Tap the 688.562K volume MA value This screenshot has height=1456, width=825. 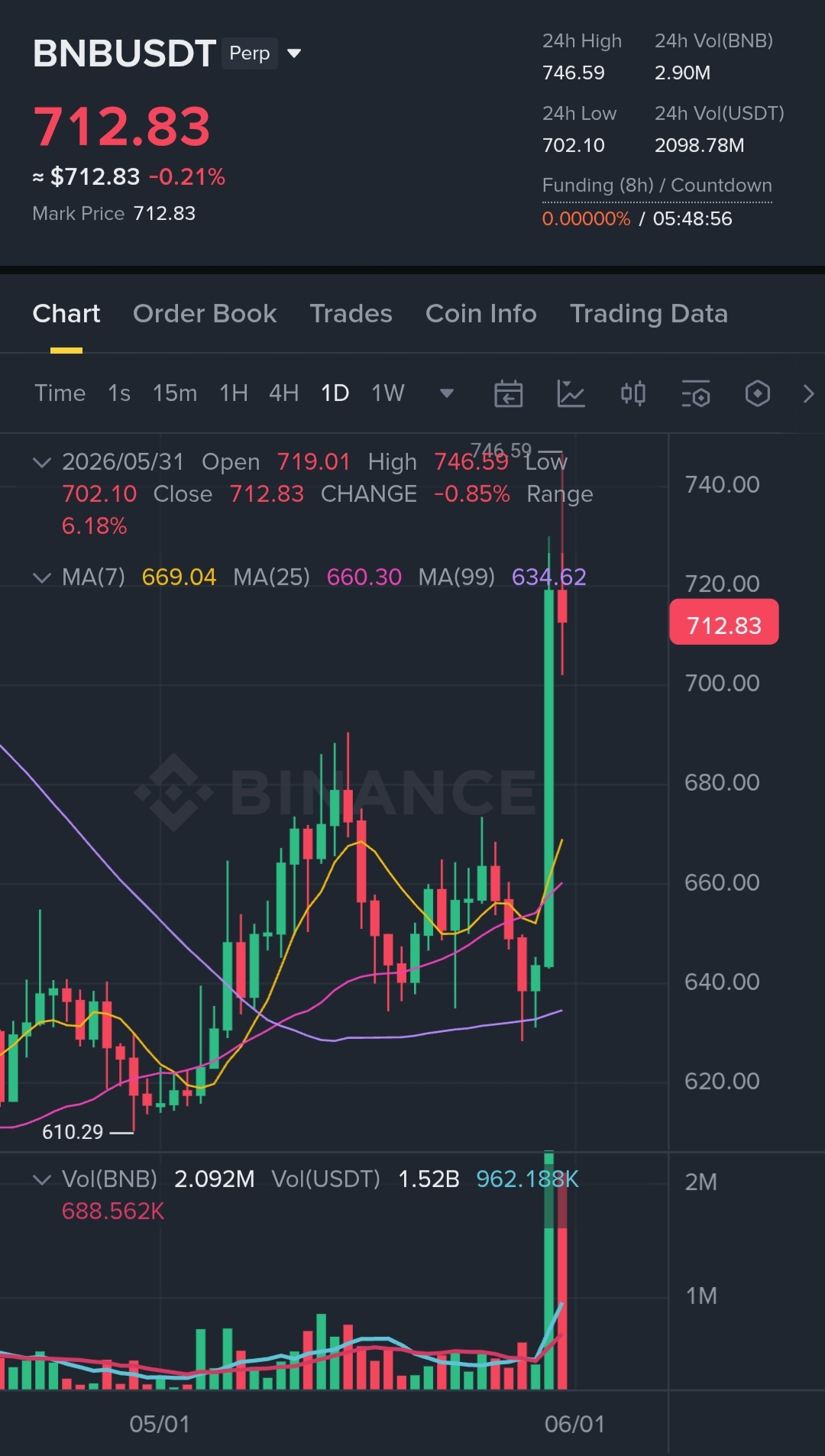113,1212
